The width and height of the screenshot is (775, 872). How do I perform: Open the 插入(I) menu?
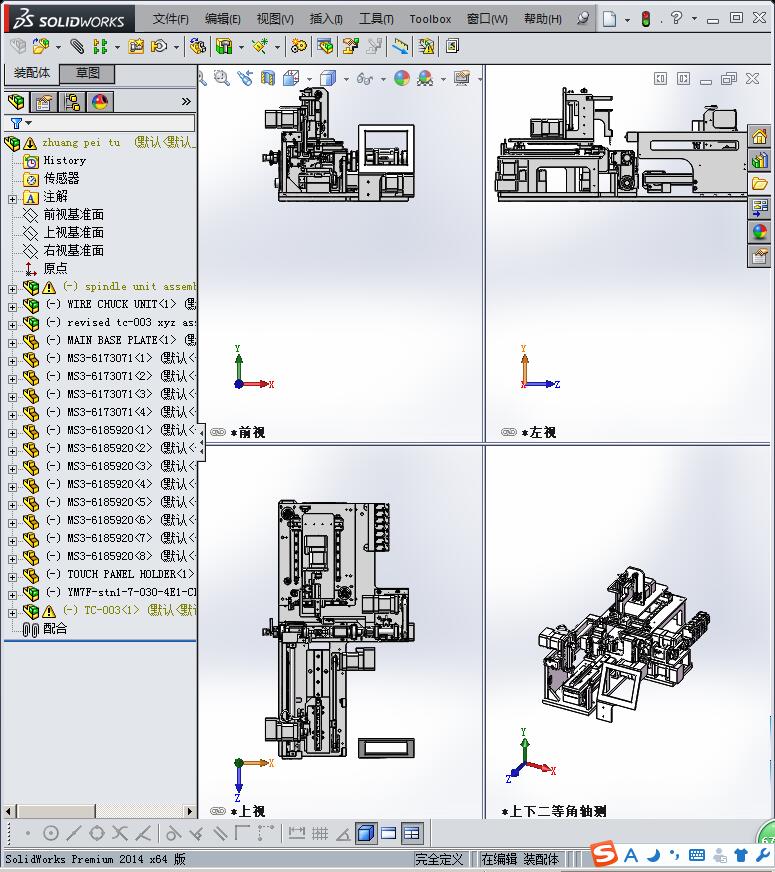[x=326, y=19]
